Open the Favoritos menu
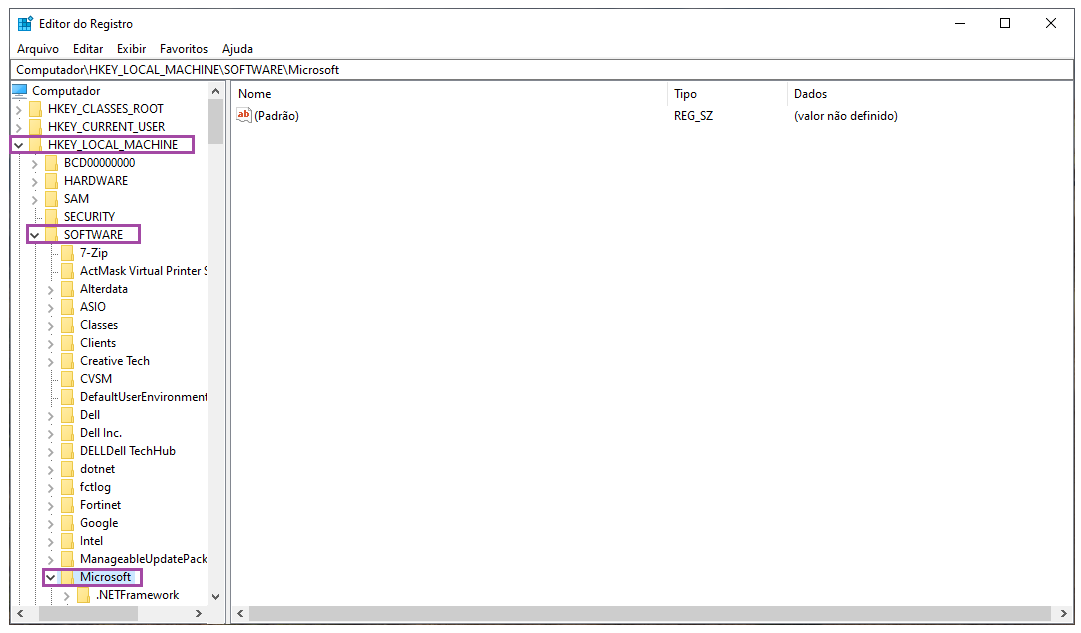The image size is (1081, 633). pos(183,49)
